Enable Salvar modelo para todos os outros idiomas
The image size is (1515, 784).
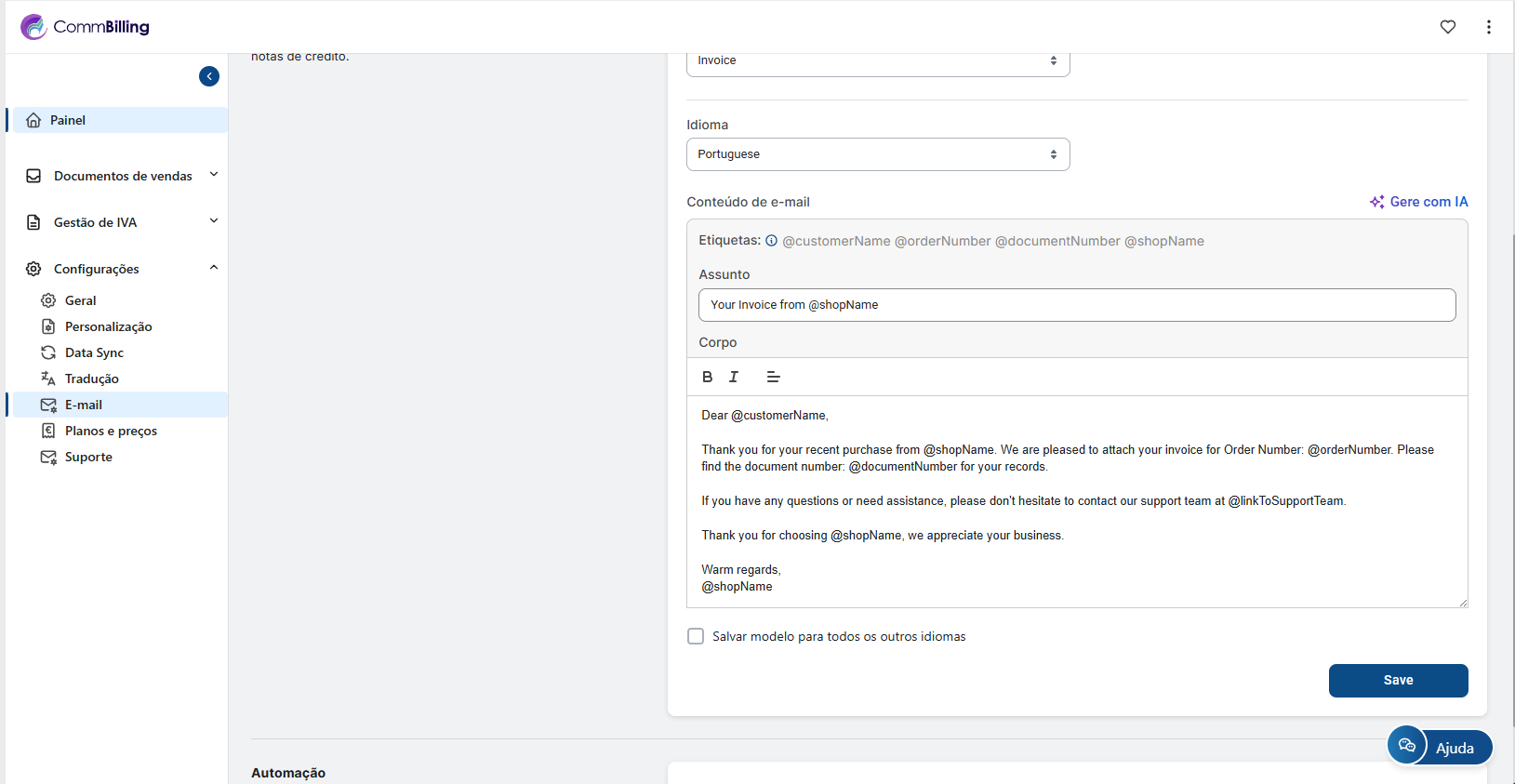point(696,636)
